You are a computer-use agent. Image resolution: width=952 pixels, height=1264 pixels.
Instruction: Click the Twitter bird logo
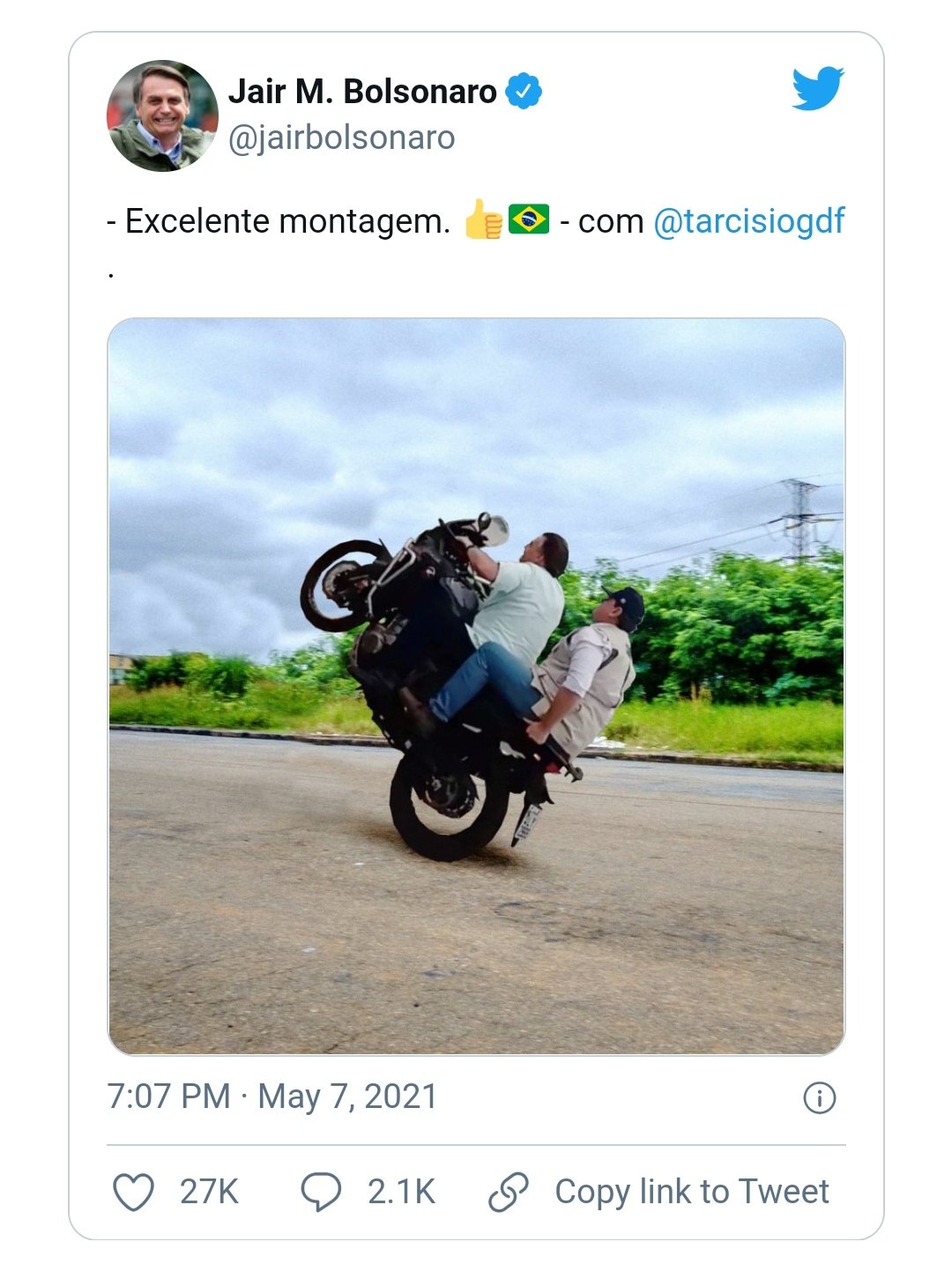pyautogui.click(x=817, y=88)
